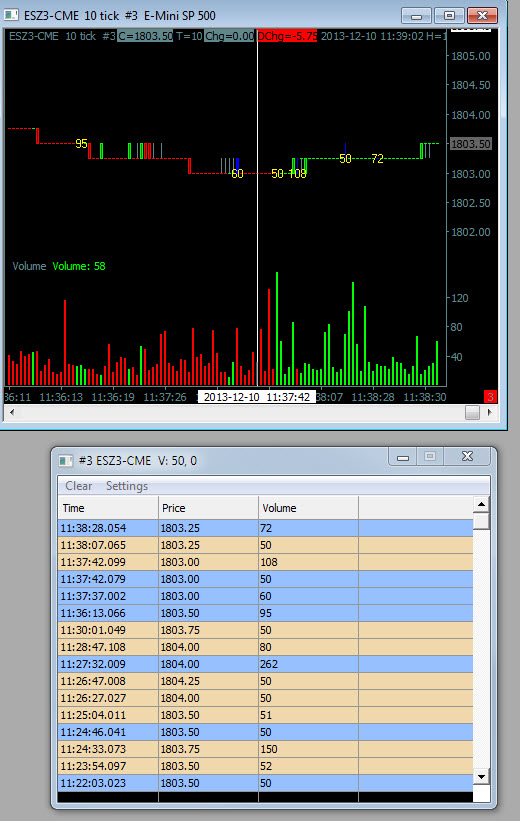Select the 11:24:33.073 time cell
The image size is (520, 821).
(108, 749)
